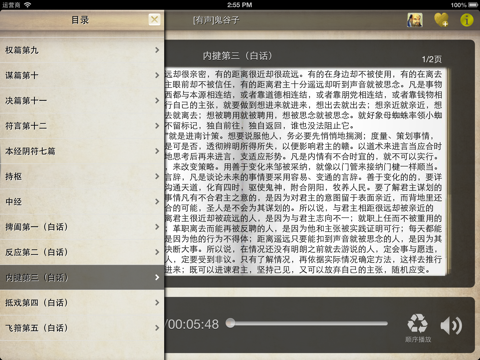Click the 00:05:48 time display

coord(192,324)
